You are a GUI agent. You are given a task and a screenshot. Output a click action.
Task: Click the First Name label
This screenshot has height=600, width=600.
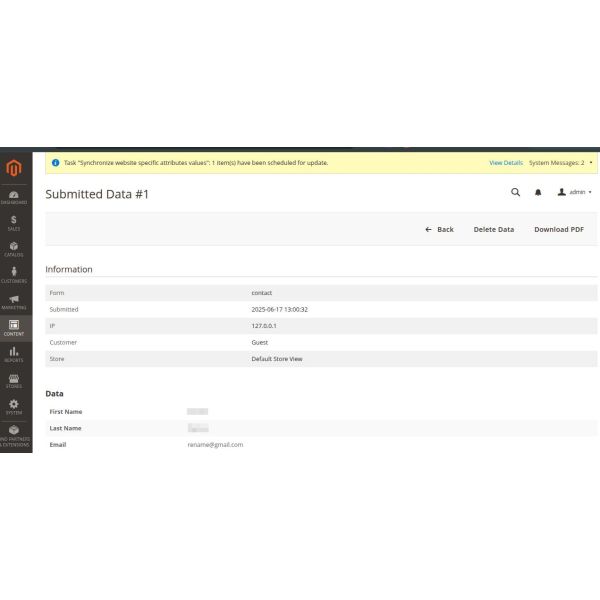66,412
